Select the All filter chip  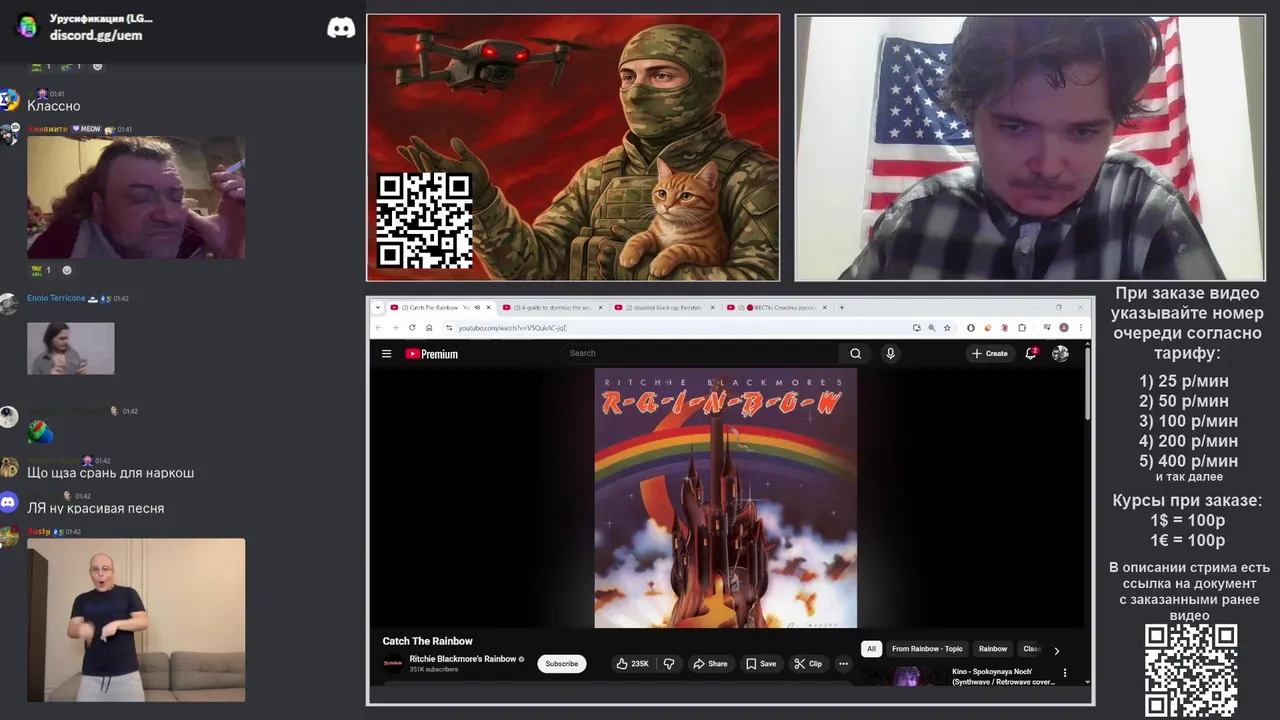click(x=871, y=649)
